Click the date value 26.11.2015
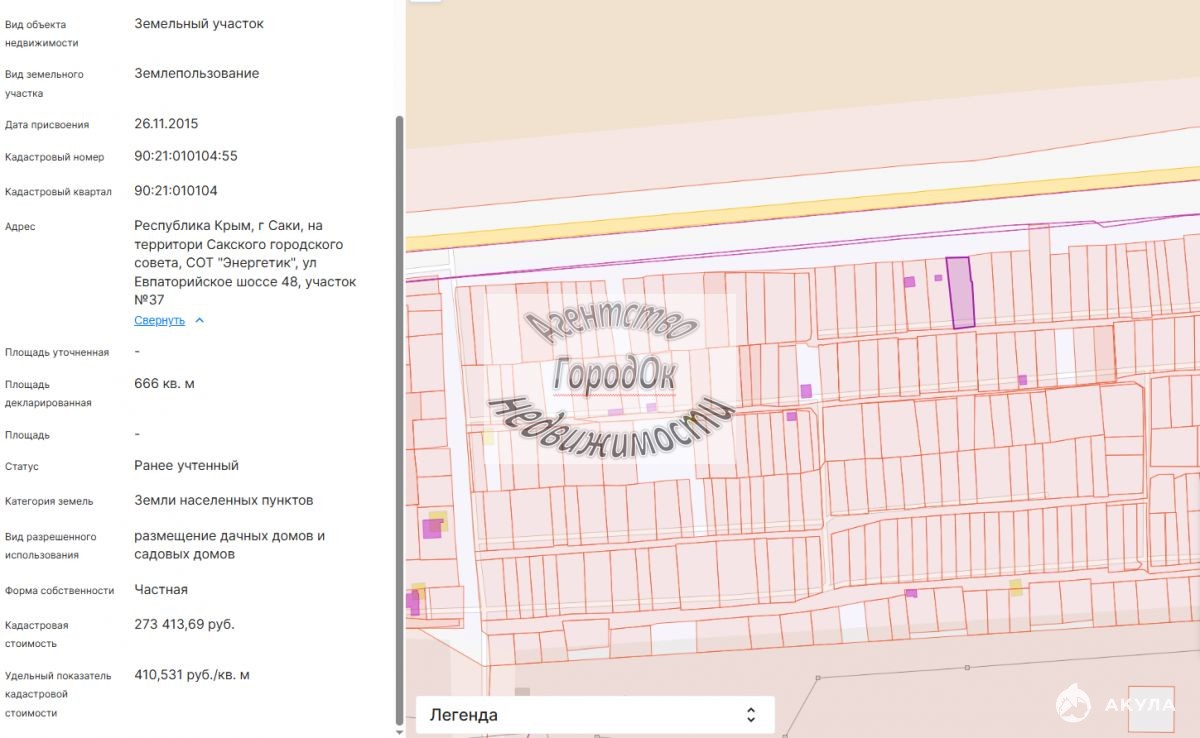 click(166, 124)
